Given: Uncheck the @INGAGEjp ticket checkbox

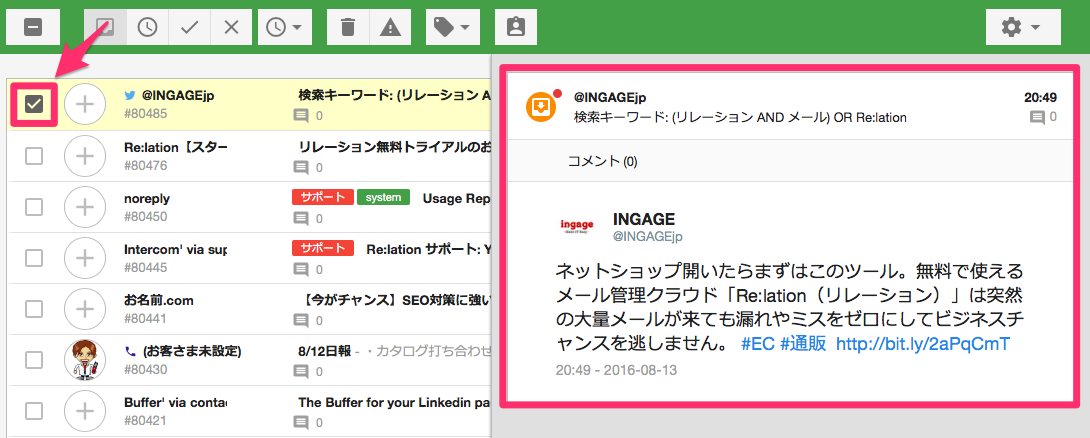Looking at the screenshot, I should [34, 104].
